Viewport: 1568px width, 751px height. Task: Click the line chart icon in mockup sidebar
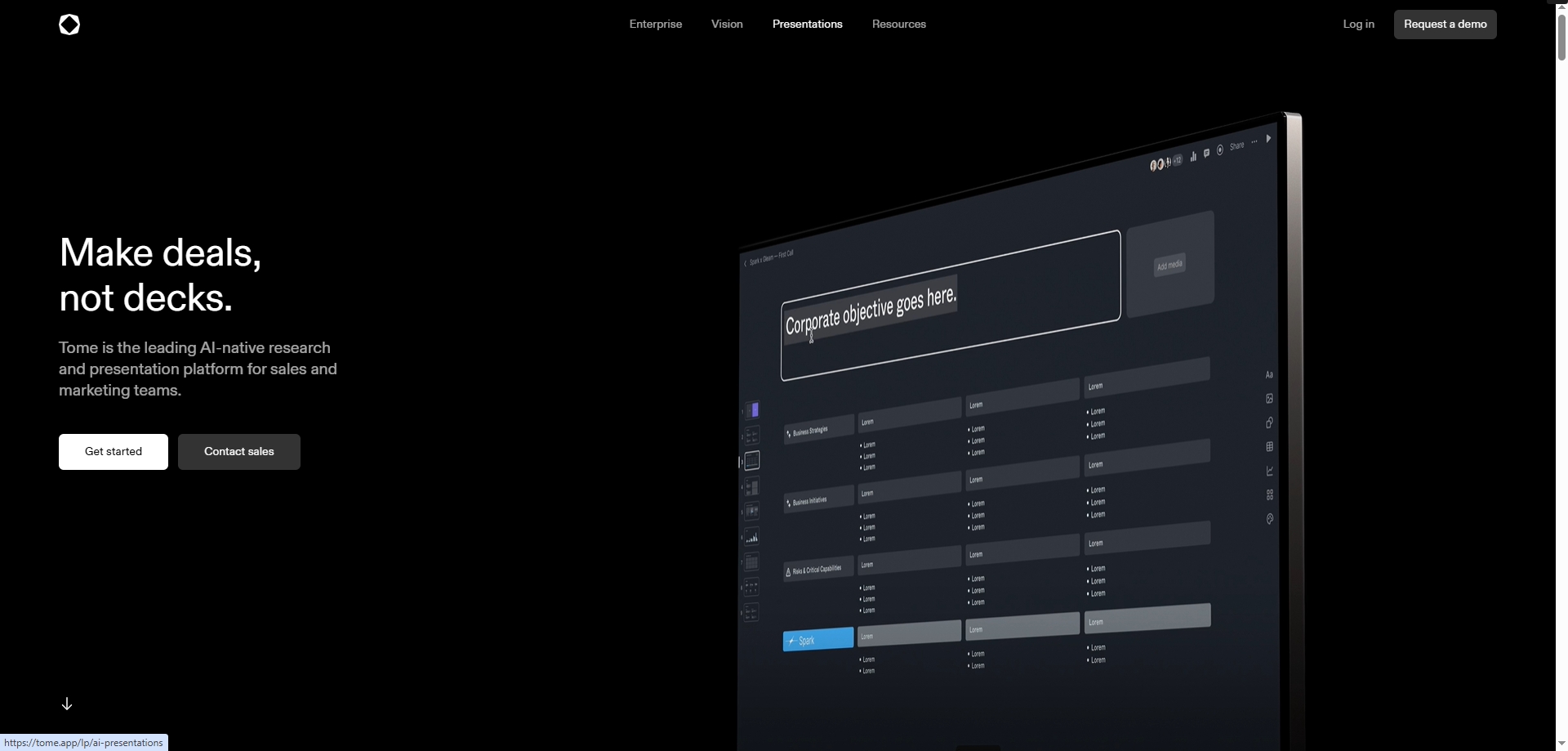click(1269, 471)
